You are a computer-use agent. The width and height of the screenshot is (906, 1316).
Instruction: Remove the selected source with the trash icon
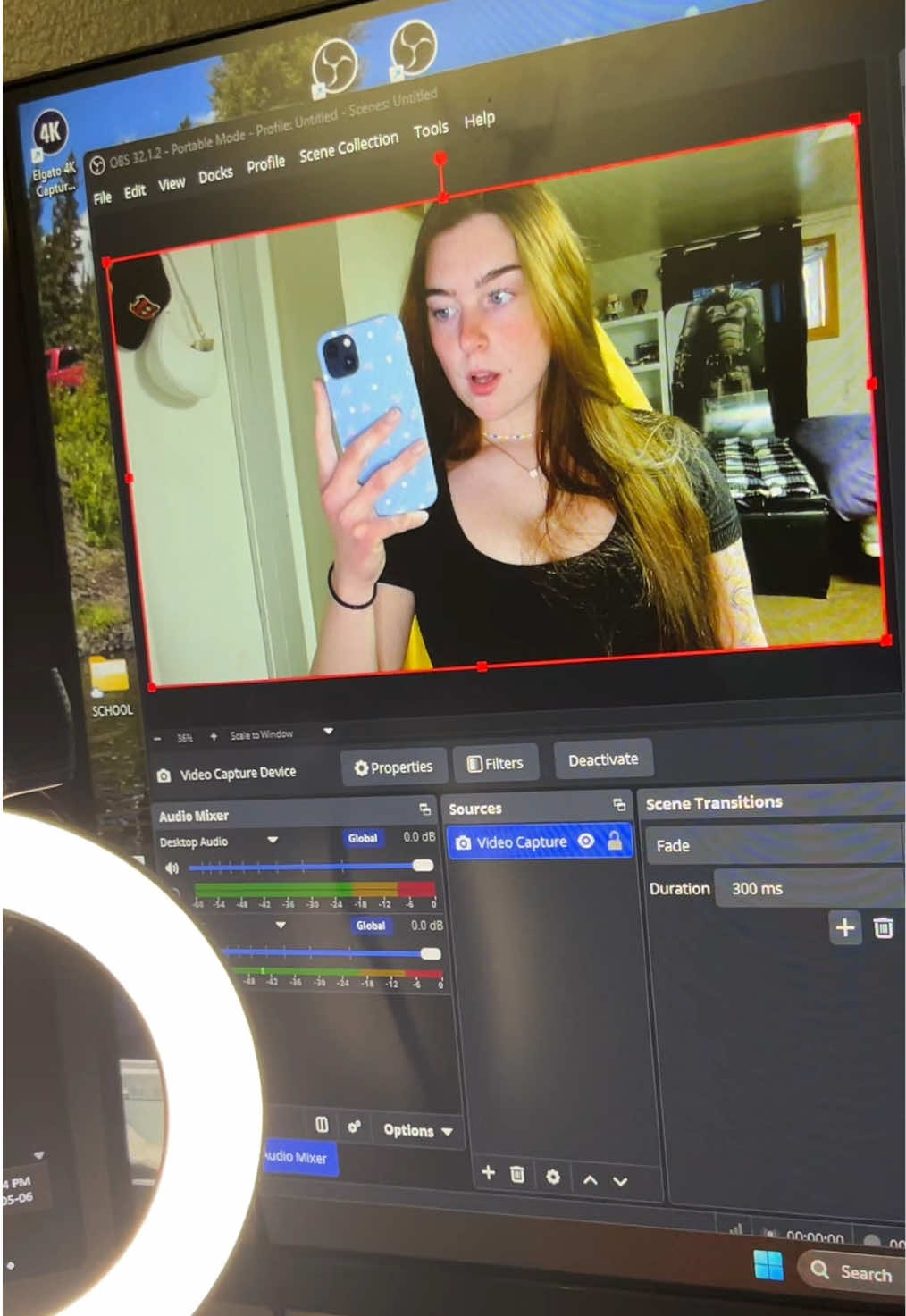[517, 1174]
